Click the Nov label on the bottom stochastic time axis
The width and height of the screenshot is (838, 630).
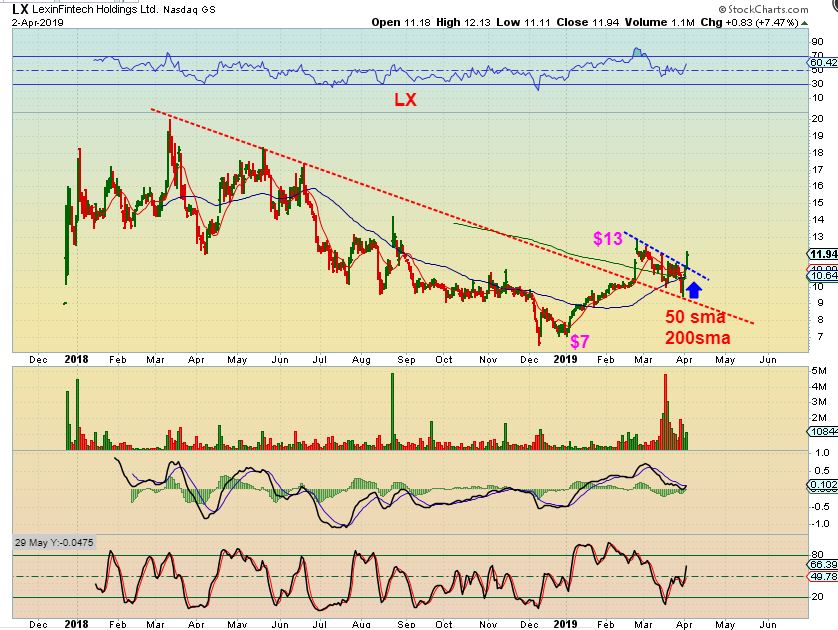coord(488,624)
